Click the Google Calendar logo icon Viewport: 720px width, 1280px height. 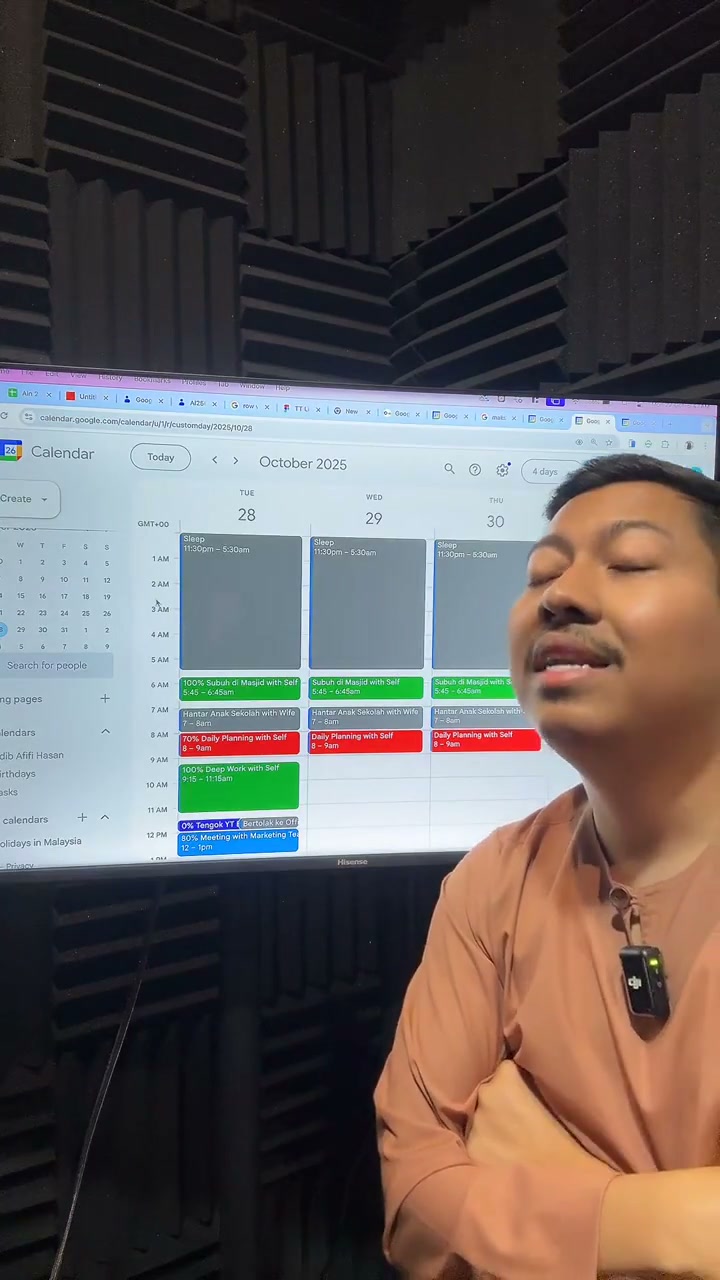(x=10, y=451)
